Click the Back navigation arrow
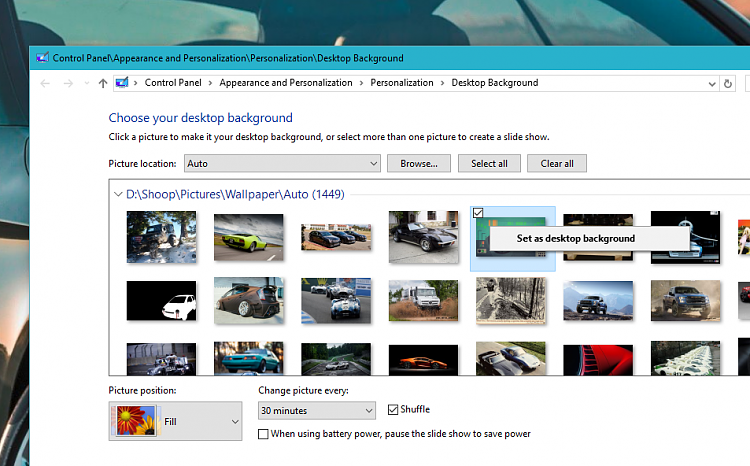The image size is (750, 466). click(45, 83)
